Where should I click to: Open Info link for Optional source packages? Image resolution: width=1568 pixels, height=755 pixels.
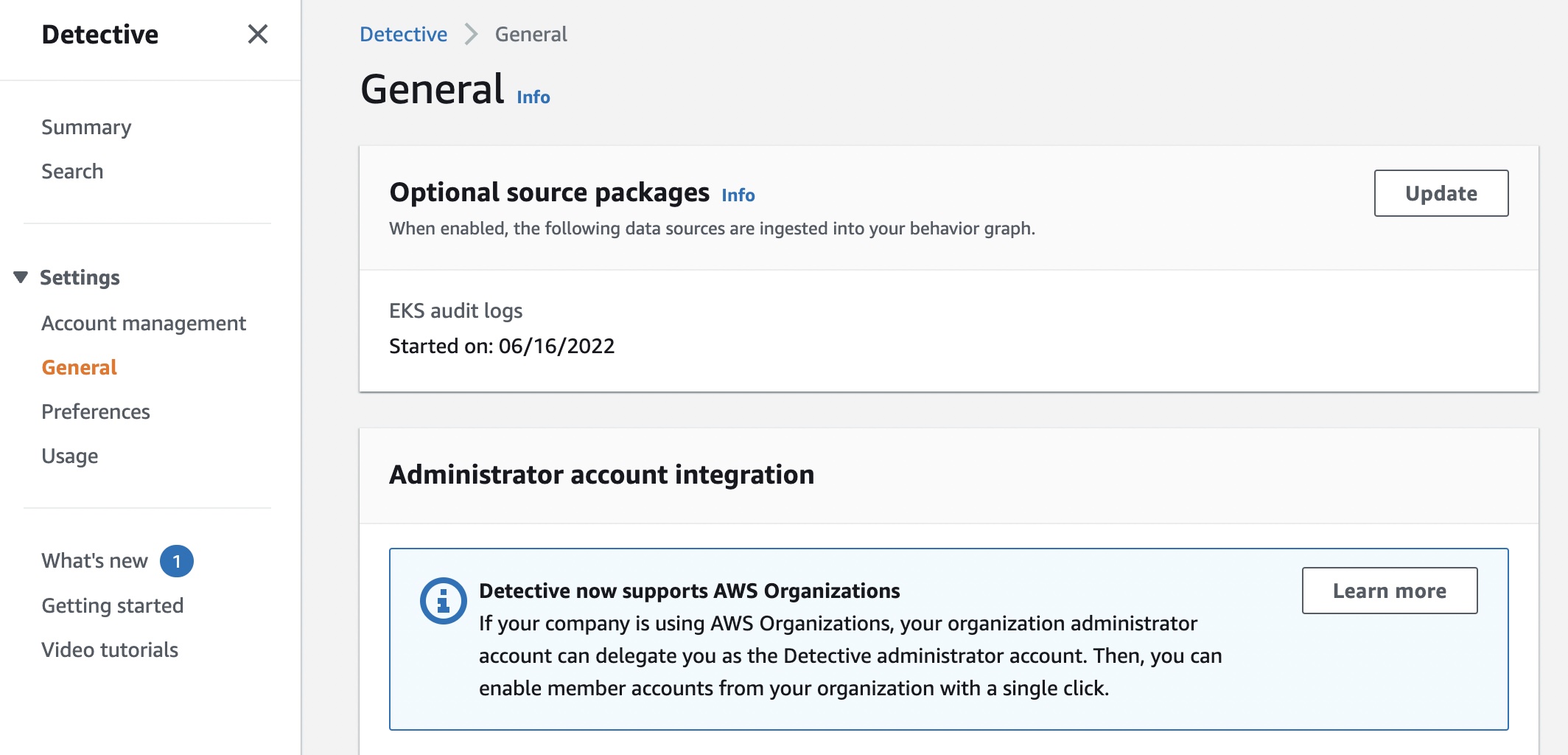click(x=738, y=195)
